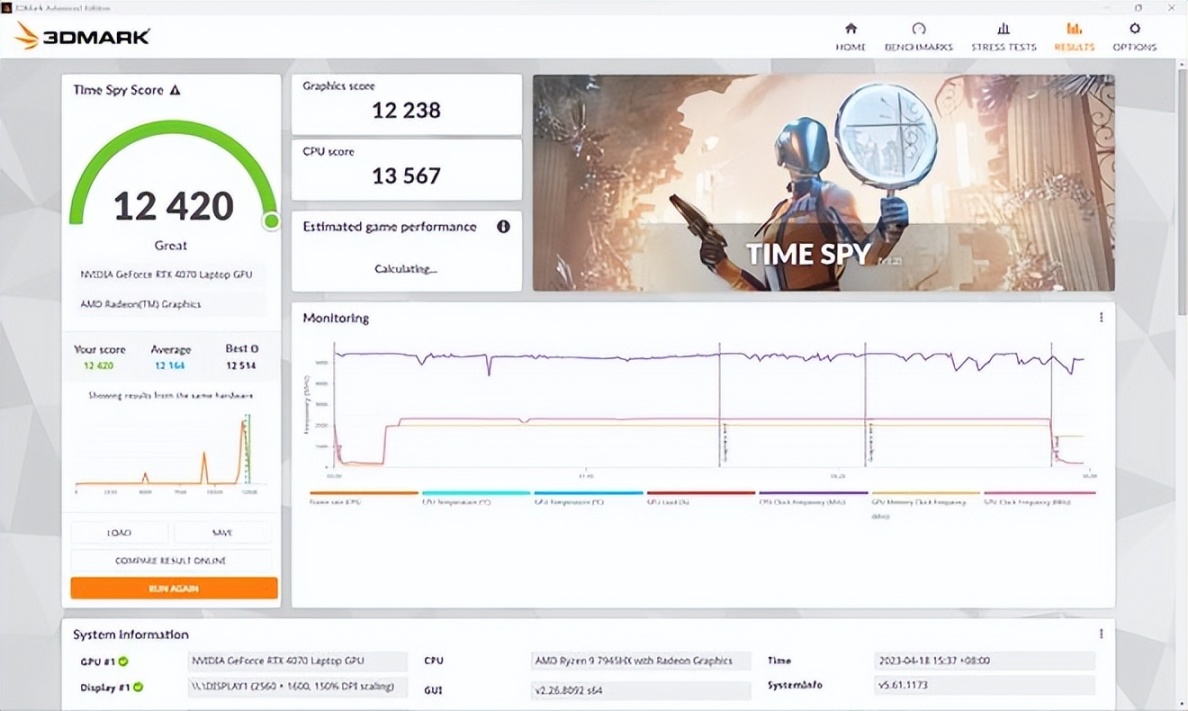Click the SystemInfo version v5.61.1173
The height and width of the screenshot is (711, 1188).
pos(984,685)
